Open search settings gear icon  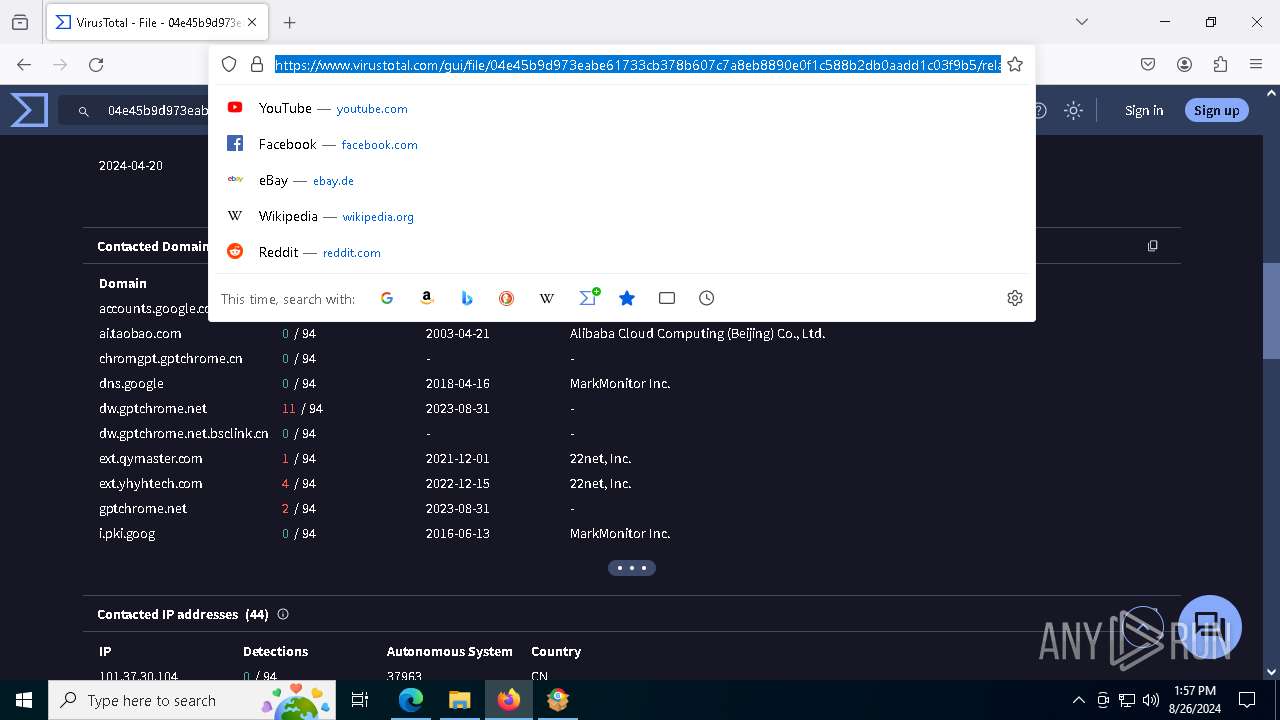point(1015,298)
